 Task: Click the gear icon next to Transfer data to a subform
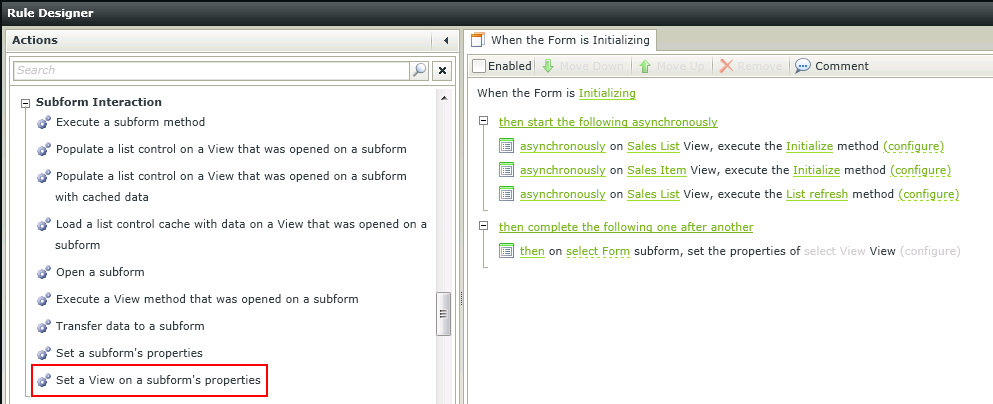(44, 327)
